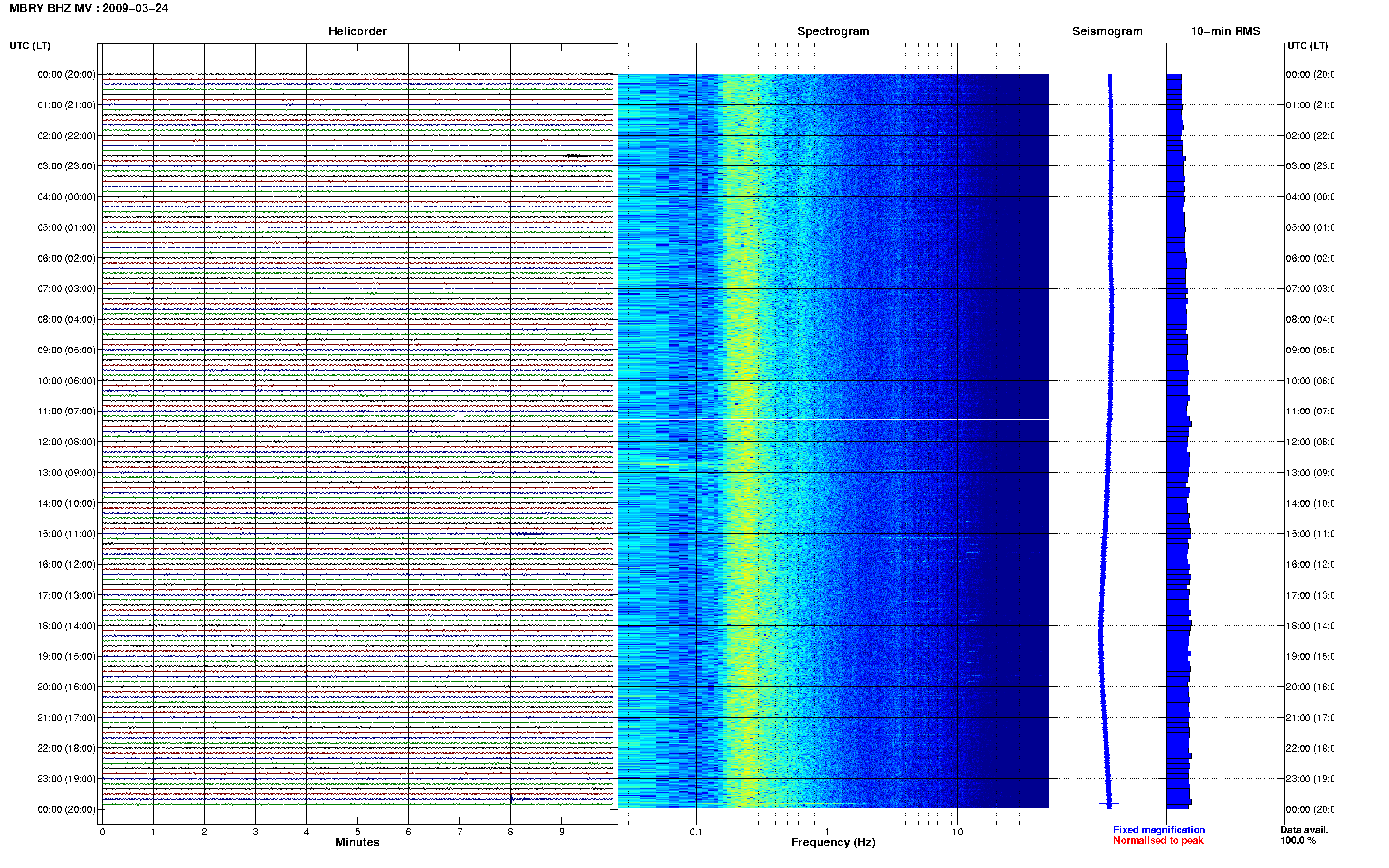Select the 'Helicorder' panel heading
The height and width of the screenshot is (868, 1389).
click(357, 31)
